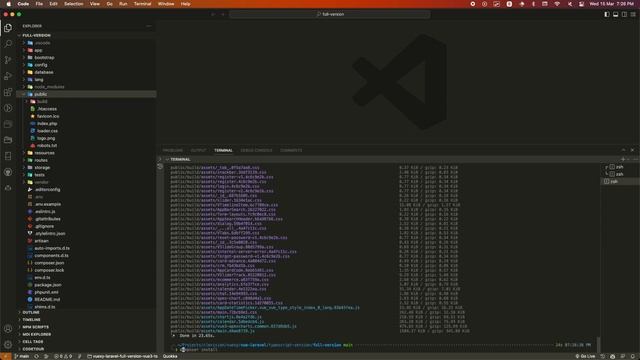This screenshot has height=360, width=640.
Task: Switch to the Problems panel tab
Action: point(173,150)
